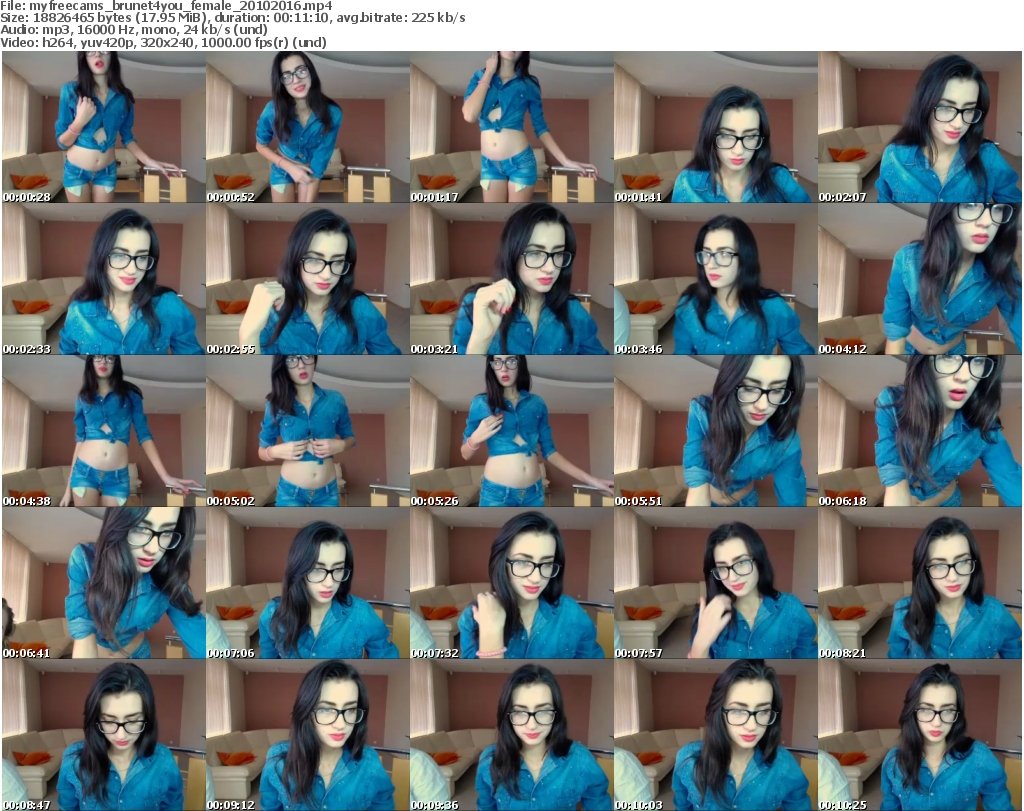The image size is (1024, 811).
Task: Open the frame marked 00:07:06
Action: coord(308,584)
